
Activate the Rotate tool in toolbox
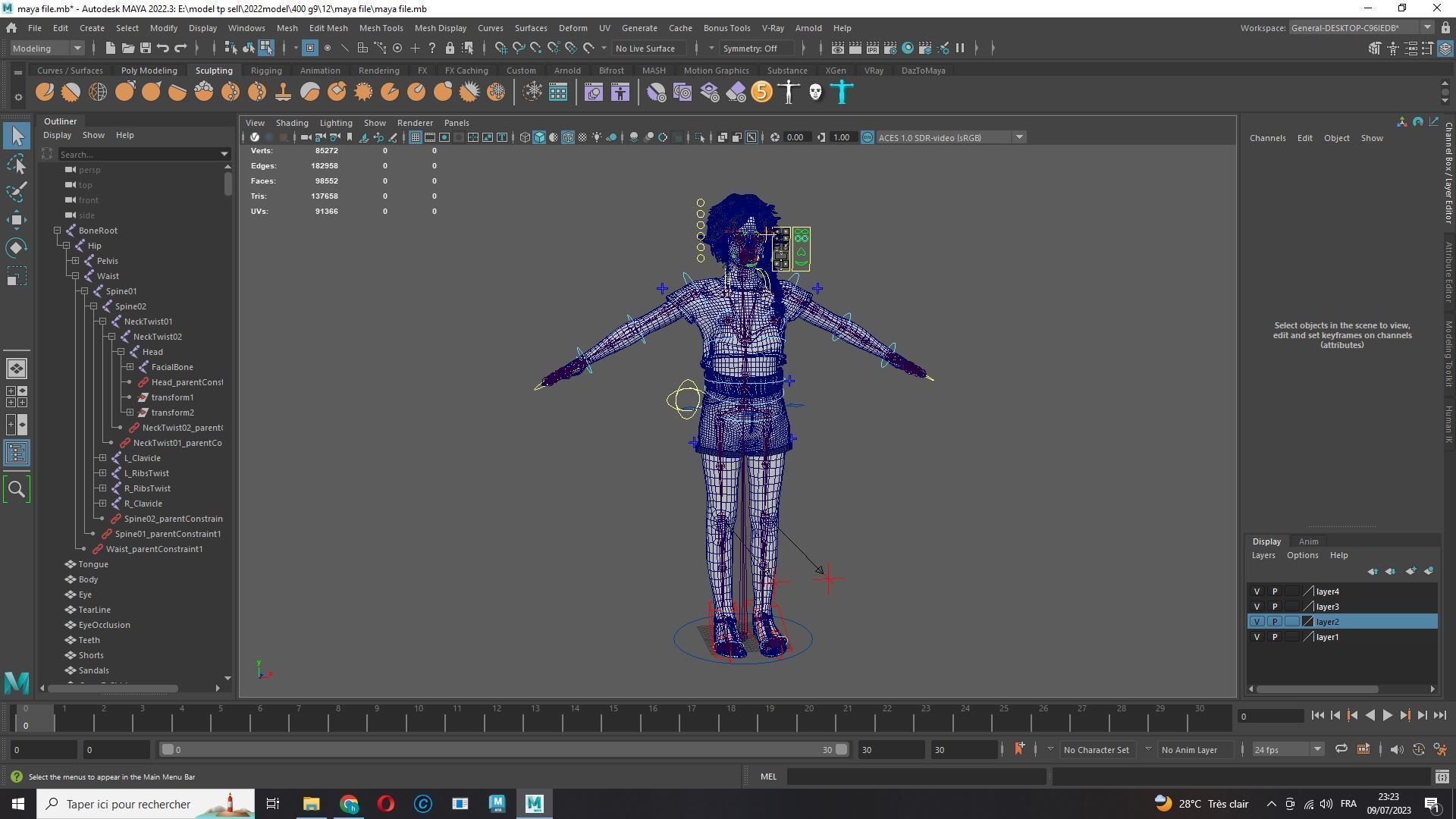[x=17, y=248]
